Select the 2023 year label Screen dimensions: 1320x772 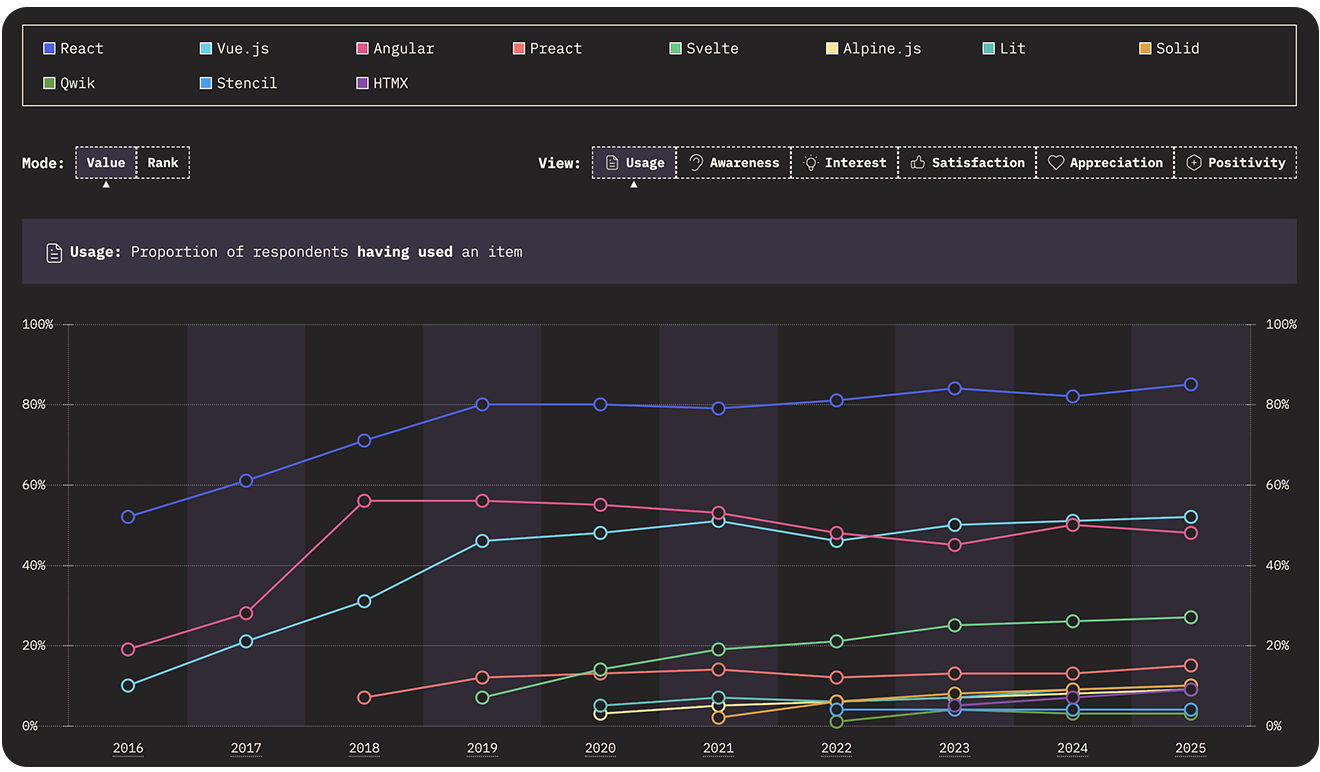point(955,748)
